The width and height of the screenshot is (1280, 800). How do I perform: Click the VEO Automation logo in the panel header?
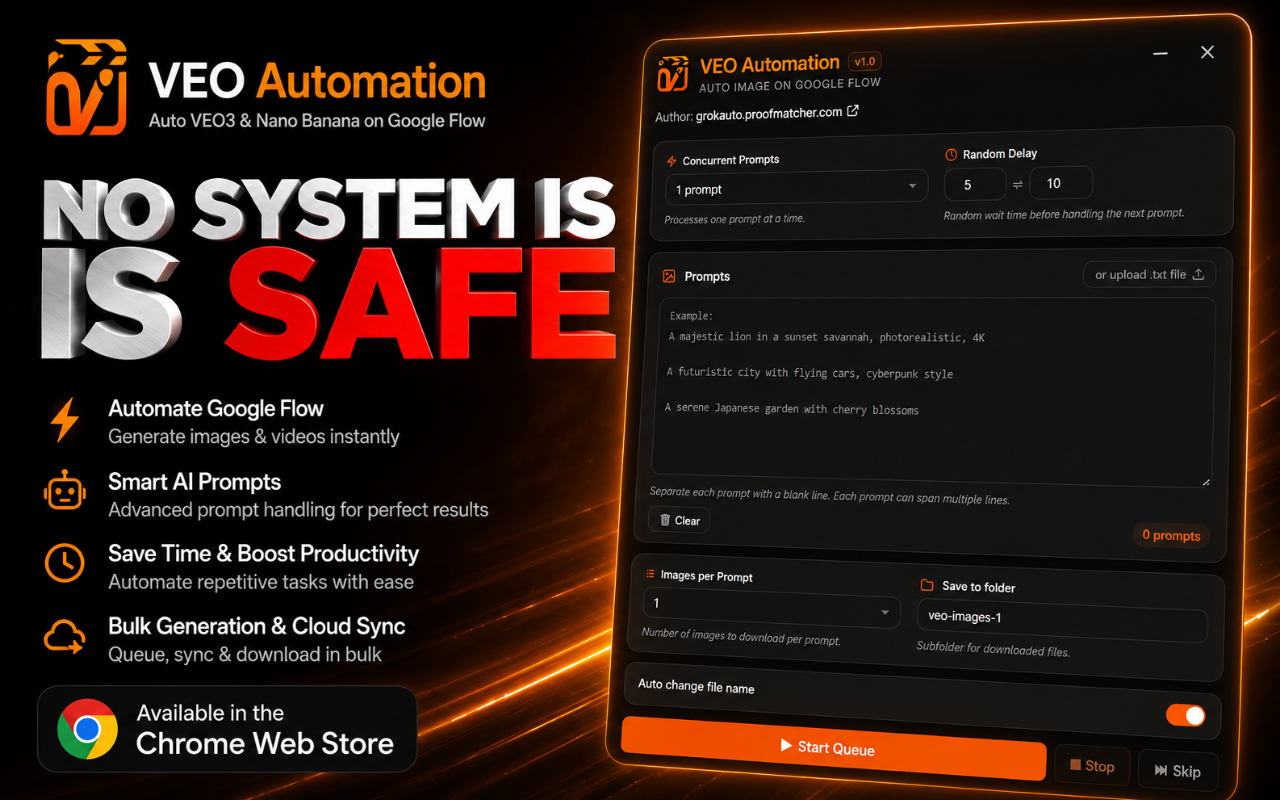(673, 75)
